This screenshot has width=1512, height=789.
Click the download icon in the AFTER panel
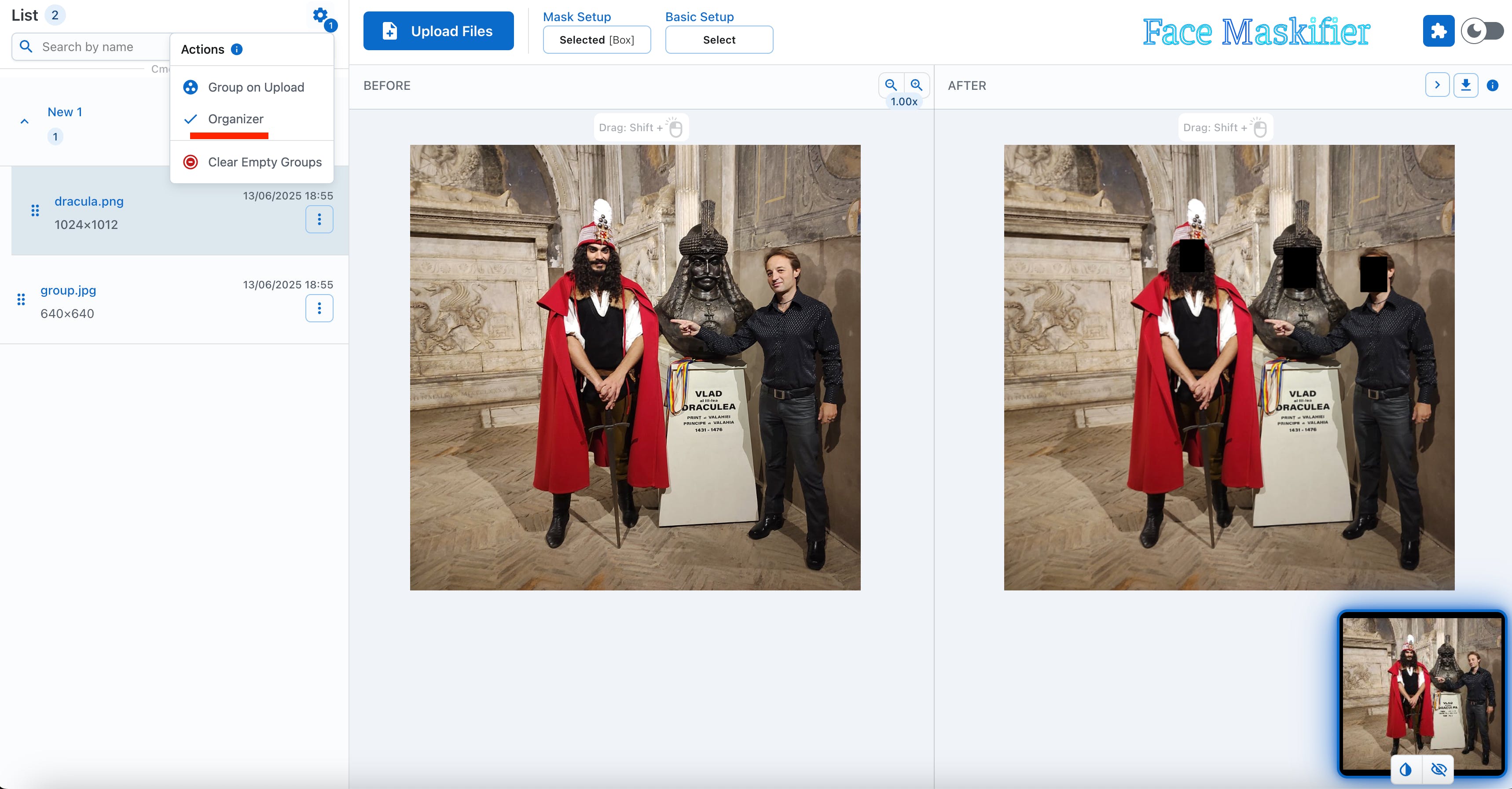1466,85
